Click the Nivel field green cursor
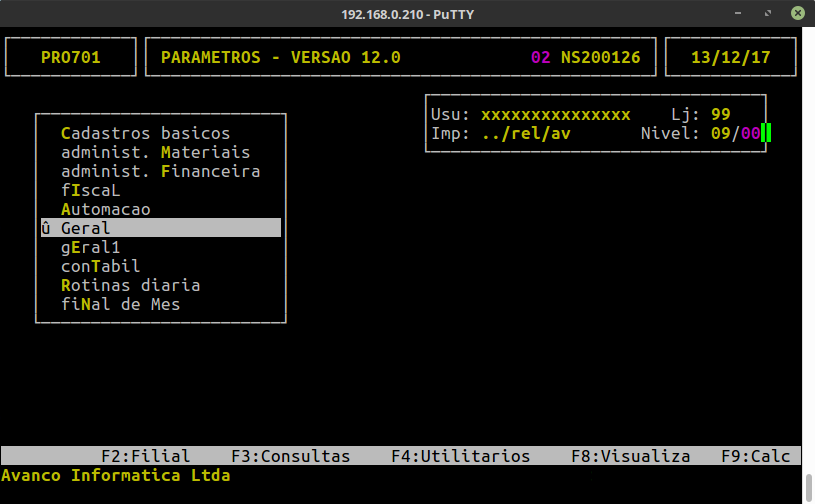The width and height of the screenshot is (815, 504). point(766,133)
